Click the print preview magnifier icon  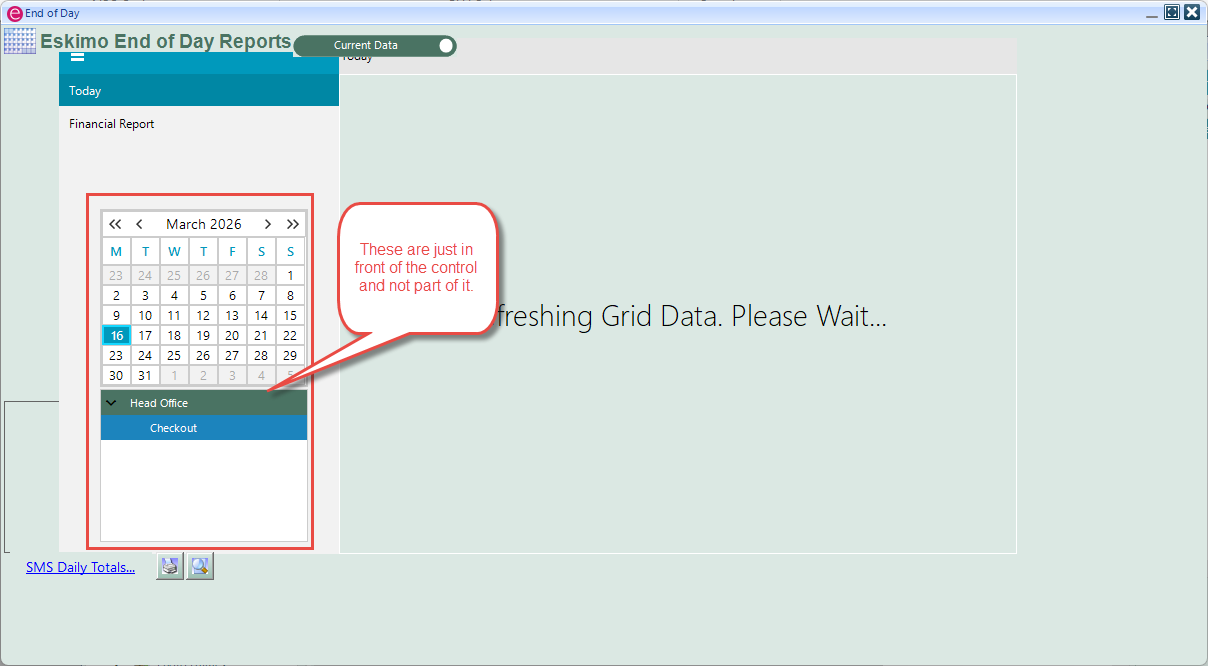tap(200, 566)
